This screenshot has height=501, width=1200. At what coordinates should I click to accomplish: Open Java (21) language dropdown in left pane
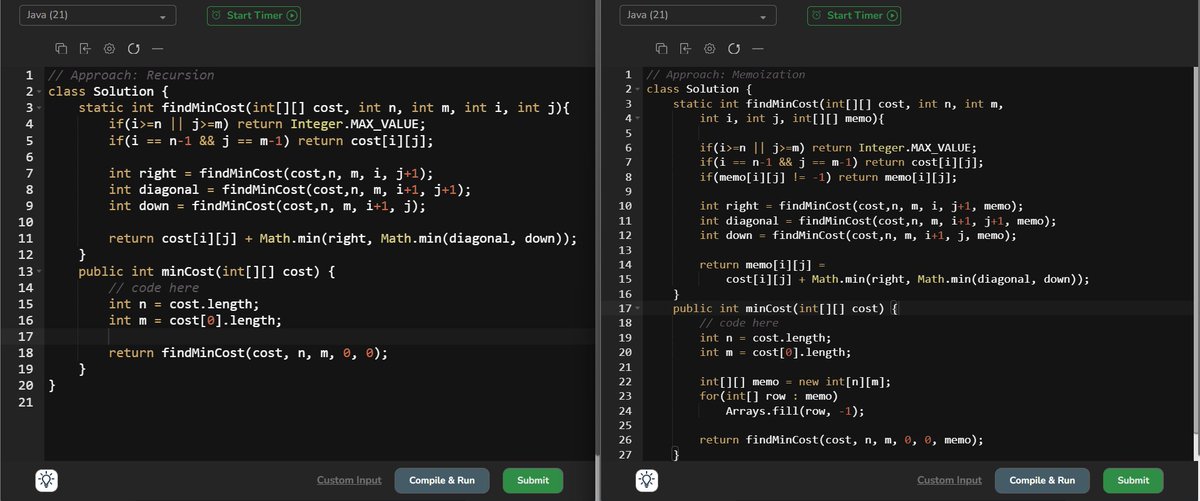pos(100,16)
